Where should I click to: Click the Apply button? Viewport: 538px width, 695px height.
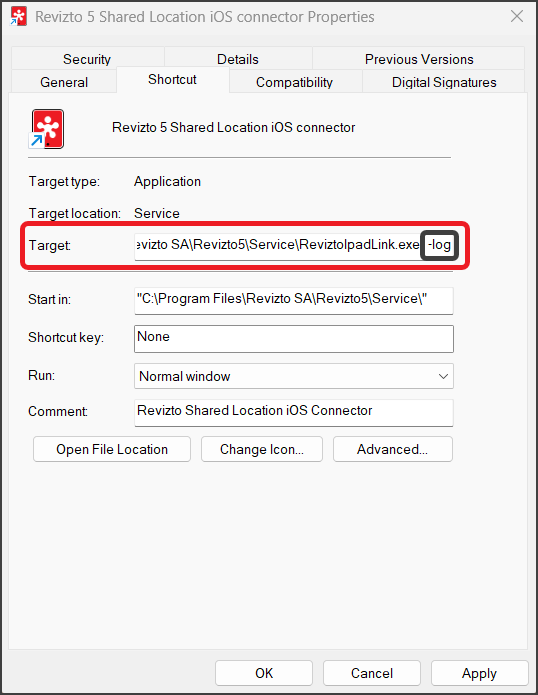point(480,673)
